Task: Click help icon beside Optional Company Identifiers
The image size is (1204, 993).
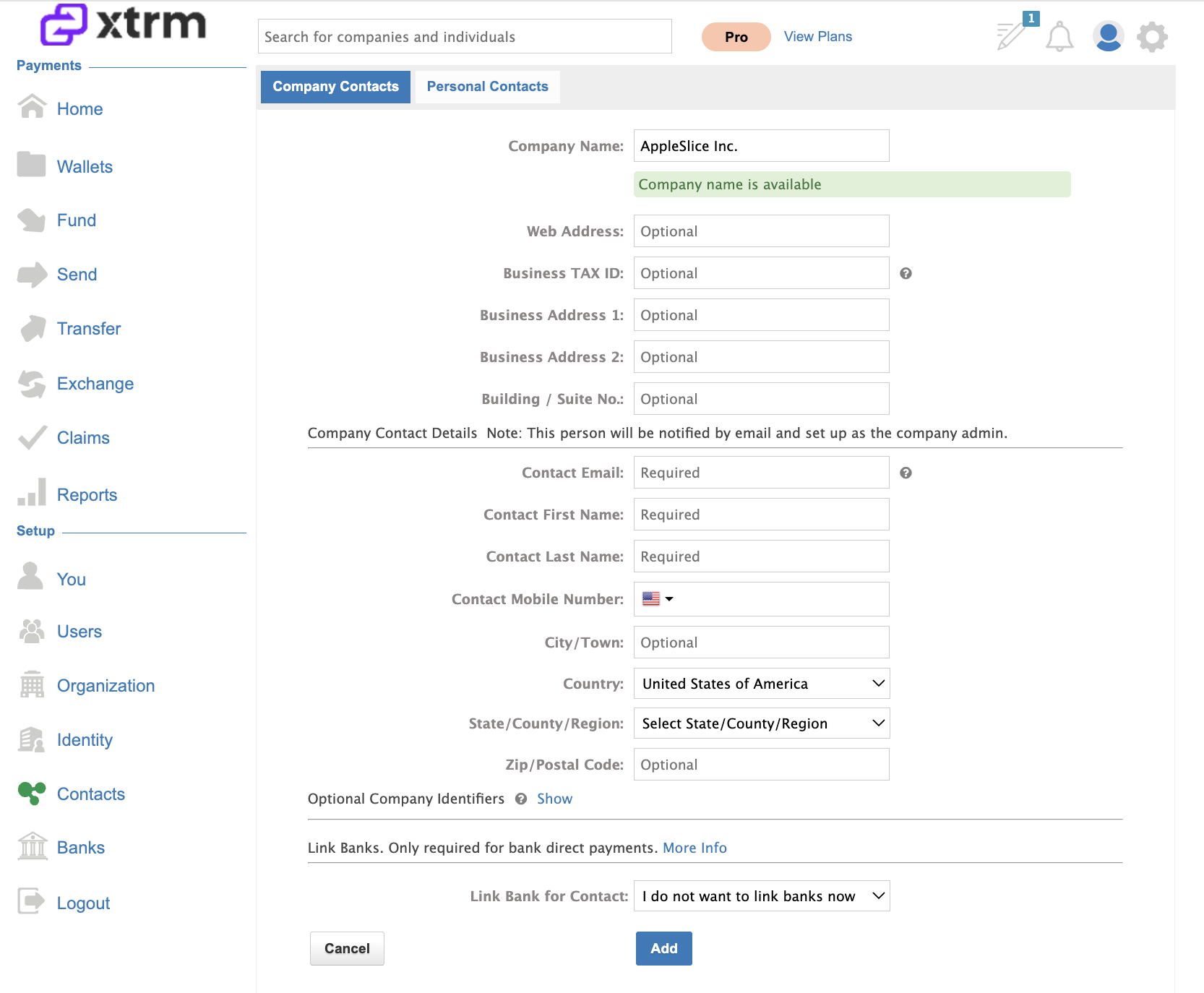Action: 521,799
